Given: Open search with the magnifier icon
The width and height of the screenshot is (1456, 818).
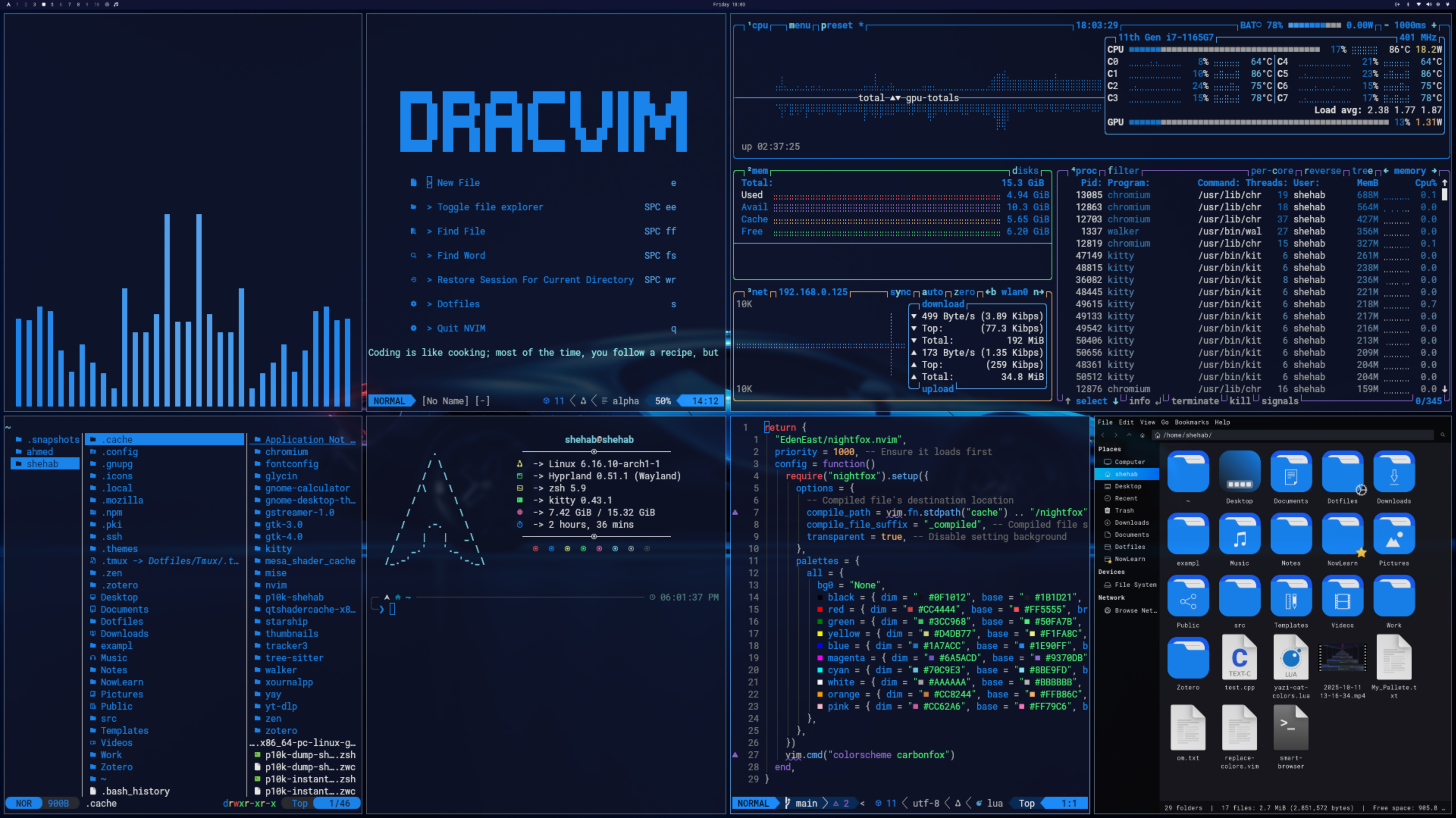Looking at the screenshot, I should (1442, 435).
